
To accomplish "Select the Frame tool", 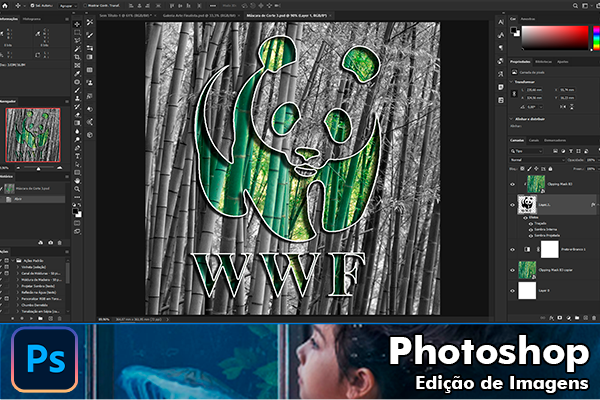I will pyautogui.click(x=77, y=65).
